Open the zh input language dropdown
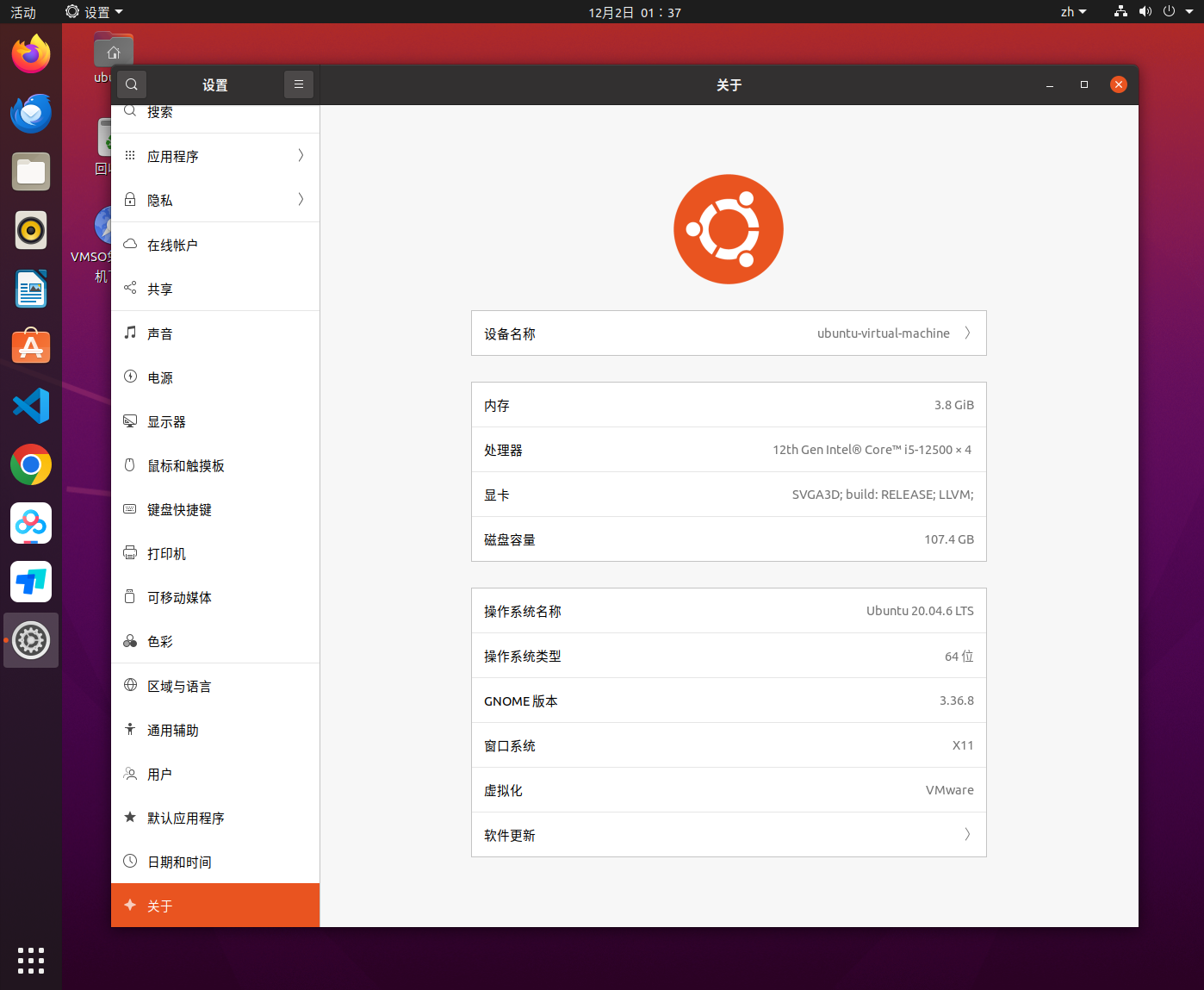This screenshot has width=1204, height=990. click(1073, 12)
